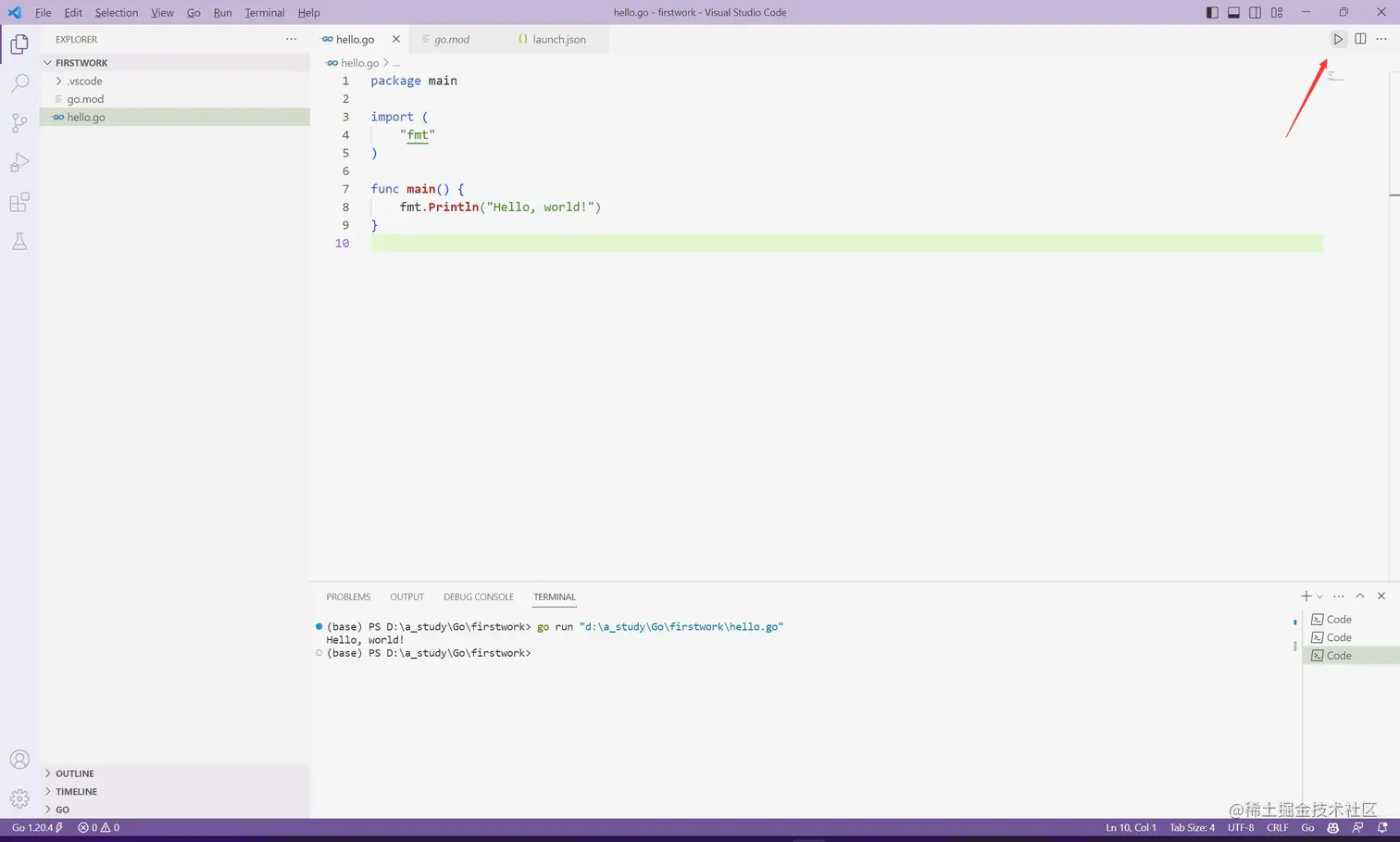Viewport: 1400px width, 842px height.
Task: Click the Ln 10, Col 1 indicator
Action: [1131, 827]
